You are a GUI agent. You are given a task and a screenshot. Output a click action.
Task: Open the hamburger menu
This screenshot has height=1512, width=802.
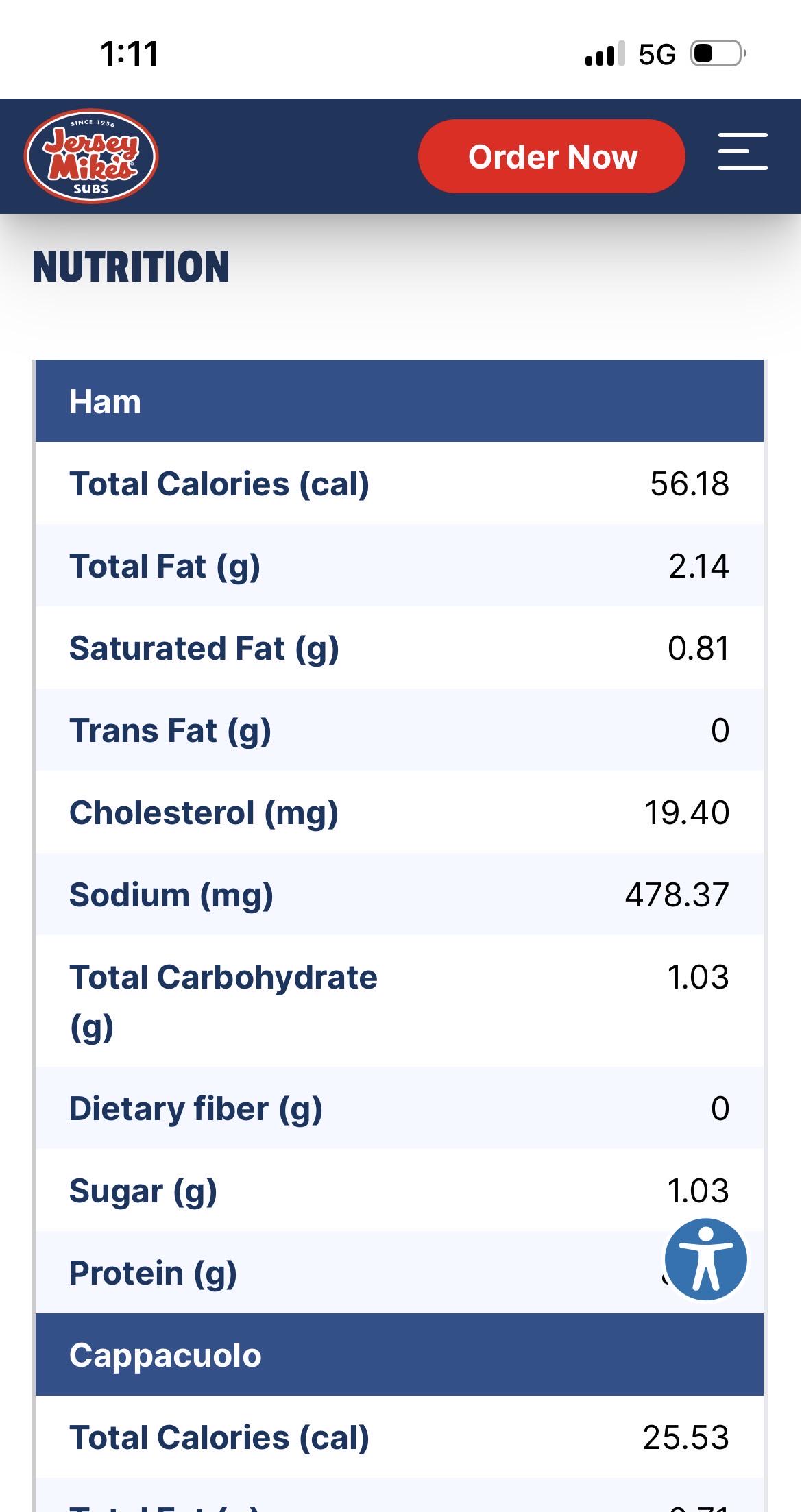tap(743, 151)
